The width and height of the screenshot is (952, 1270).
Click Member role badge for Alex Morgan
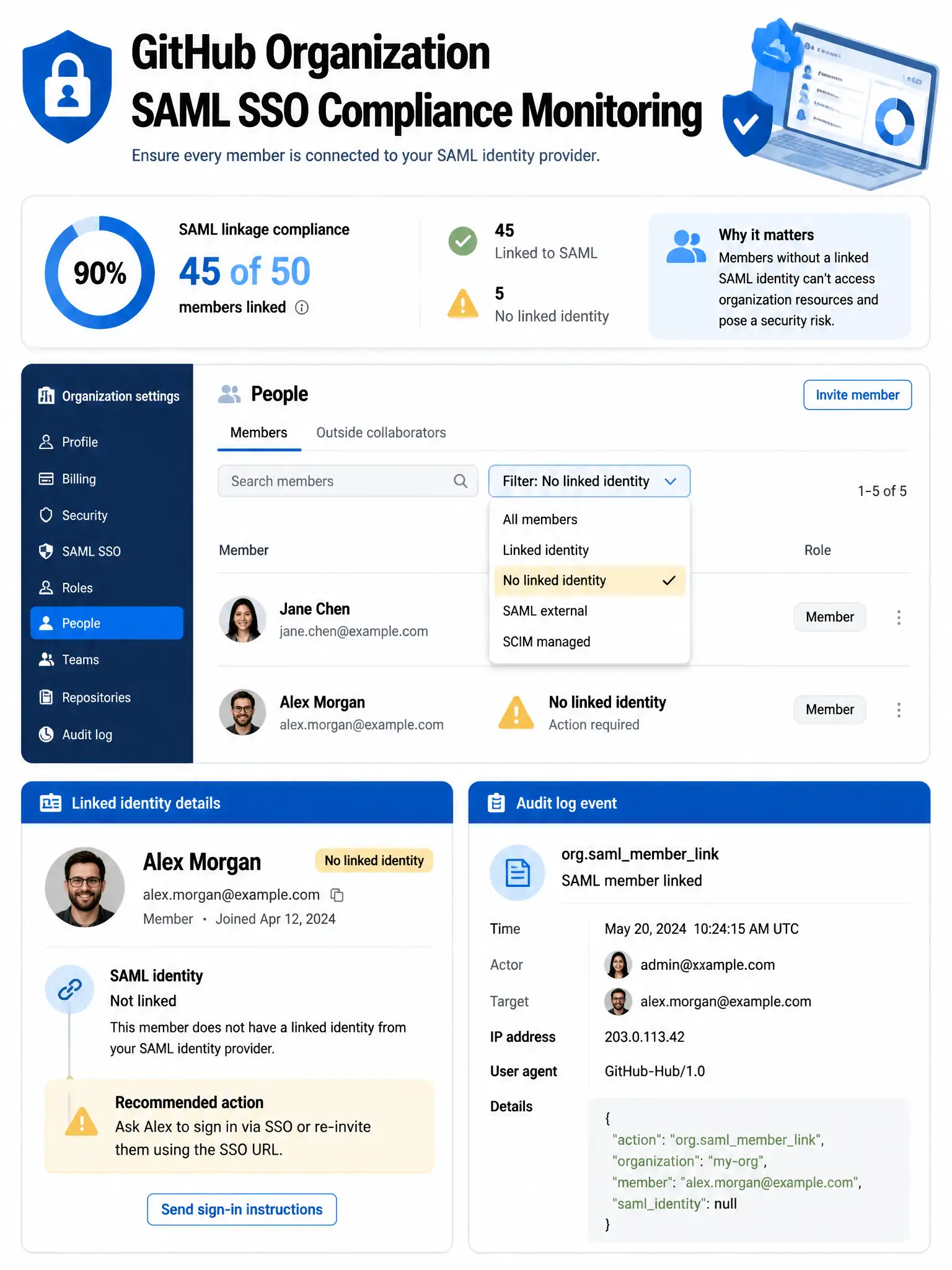tap(830, 709)
